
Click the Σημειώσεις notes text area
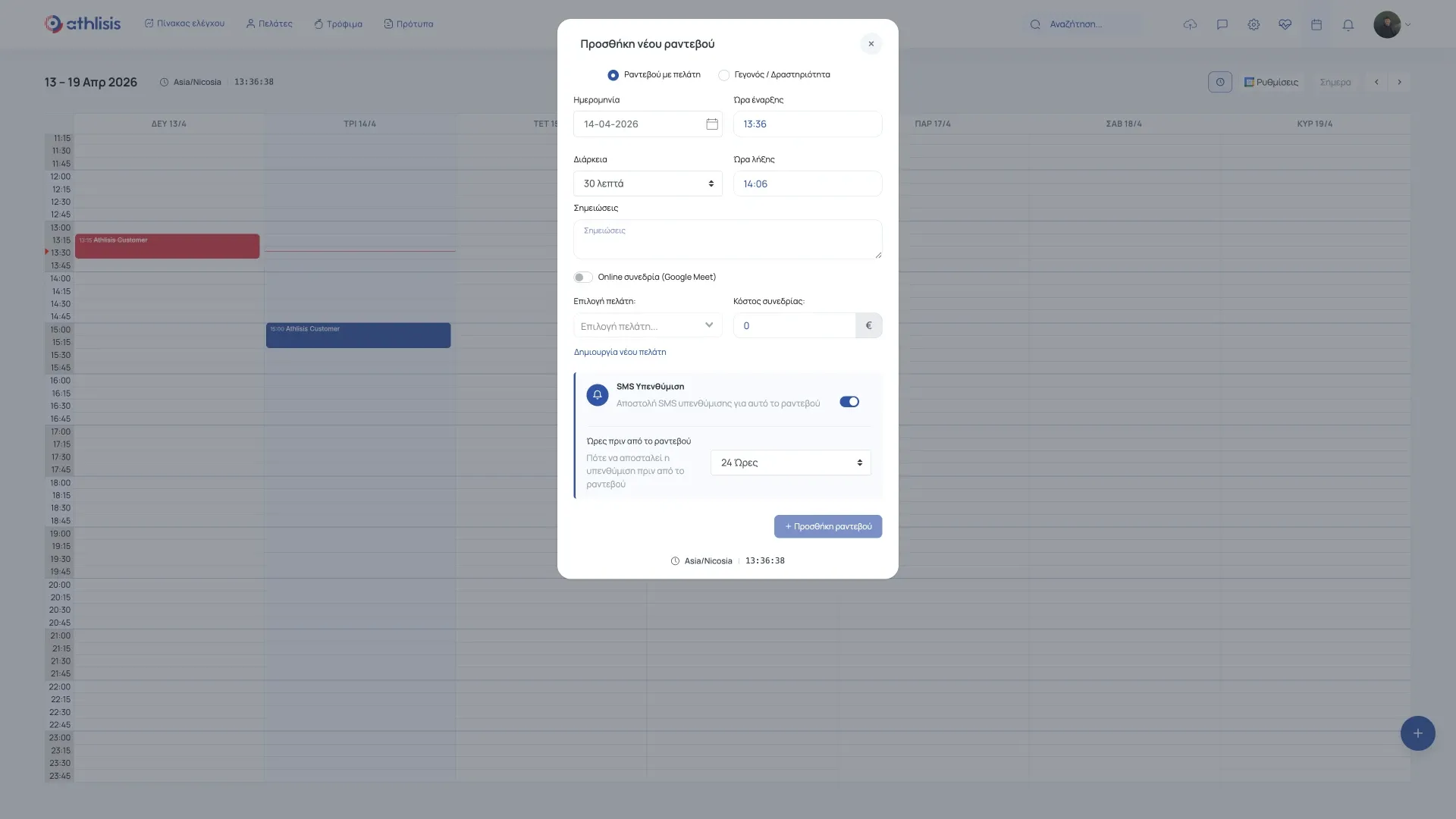727,240
